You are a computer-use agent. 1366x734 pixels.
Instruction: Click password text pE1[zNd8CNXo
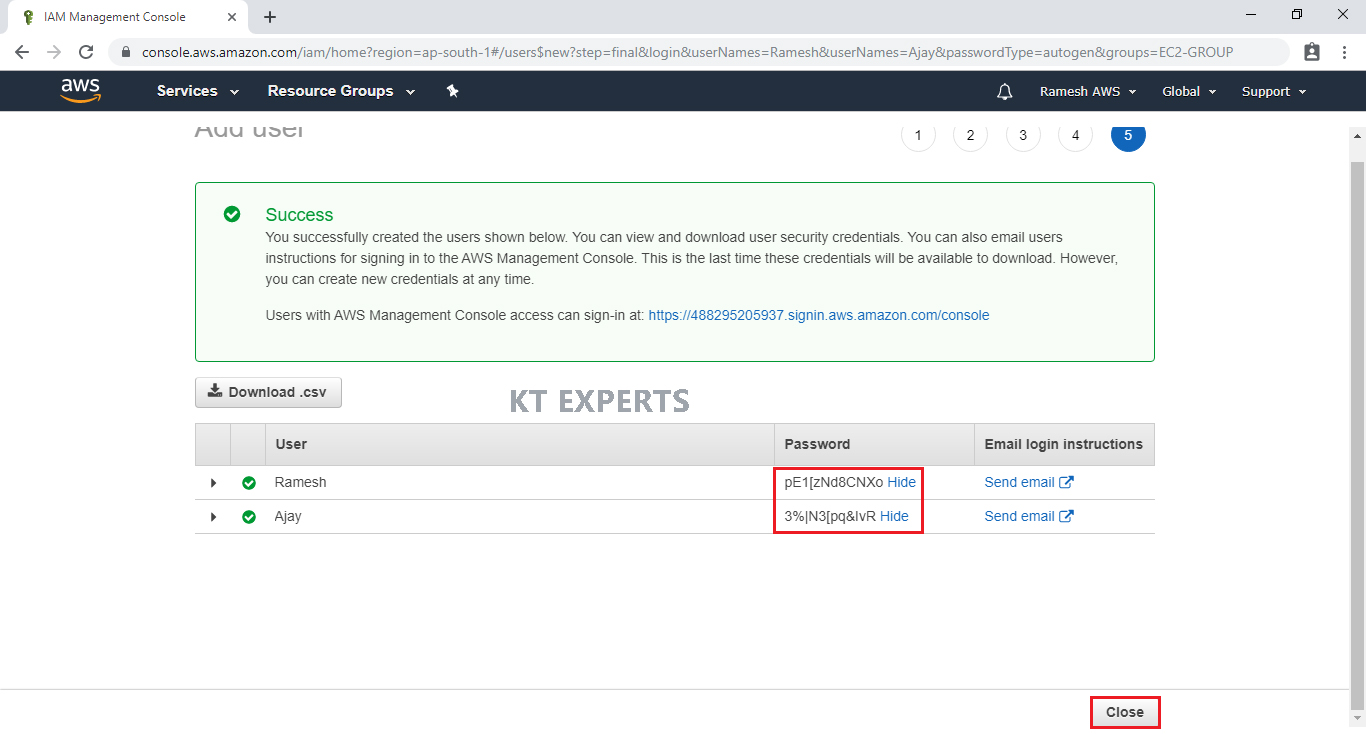click(x=834, y=482)
